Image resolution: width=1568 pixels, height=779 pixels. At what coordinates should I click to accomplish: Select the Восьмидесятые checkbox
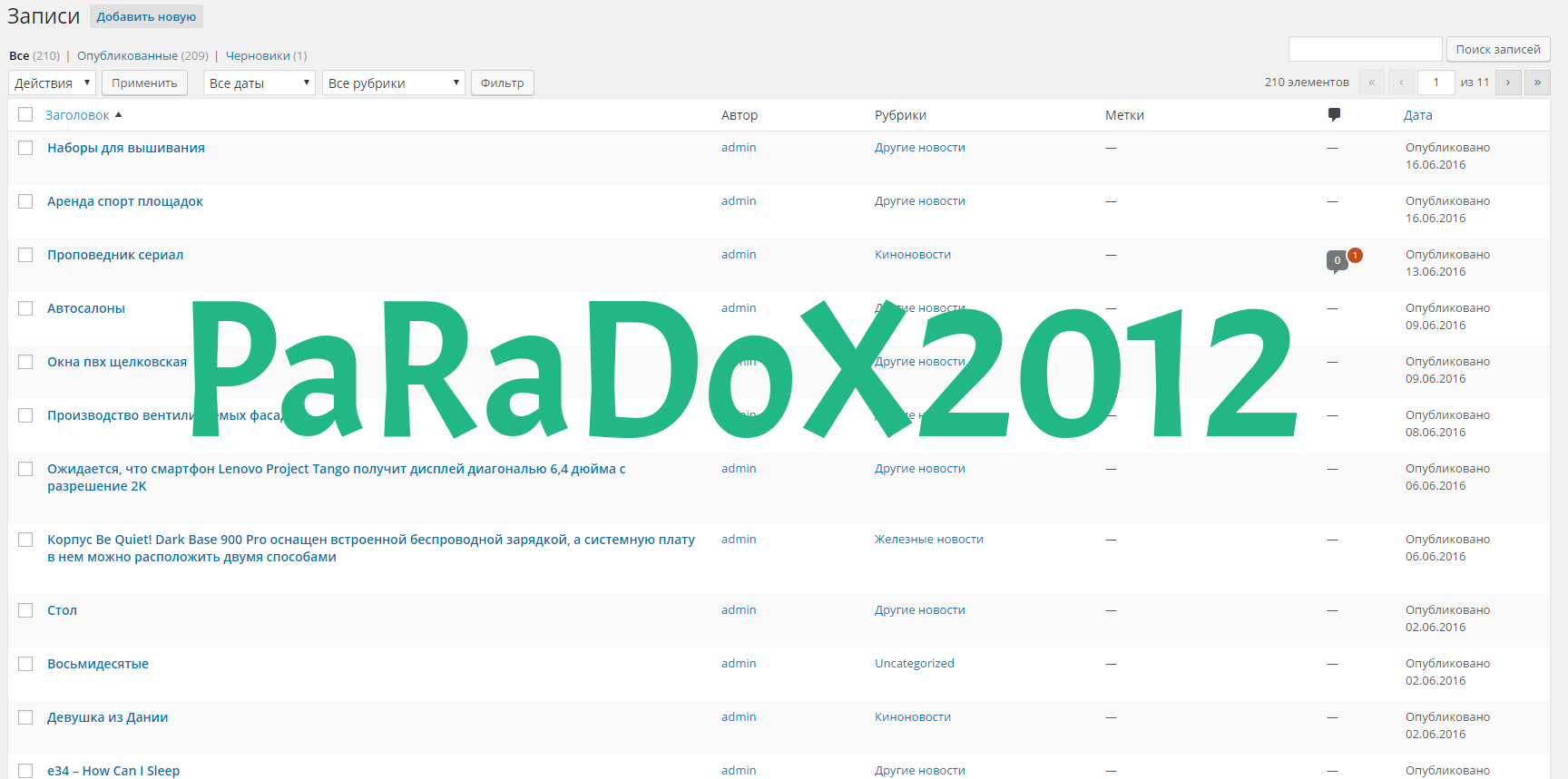pos(25,664)
